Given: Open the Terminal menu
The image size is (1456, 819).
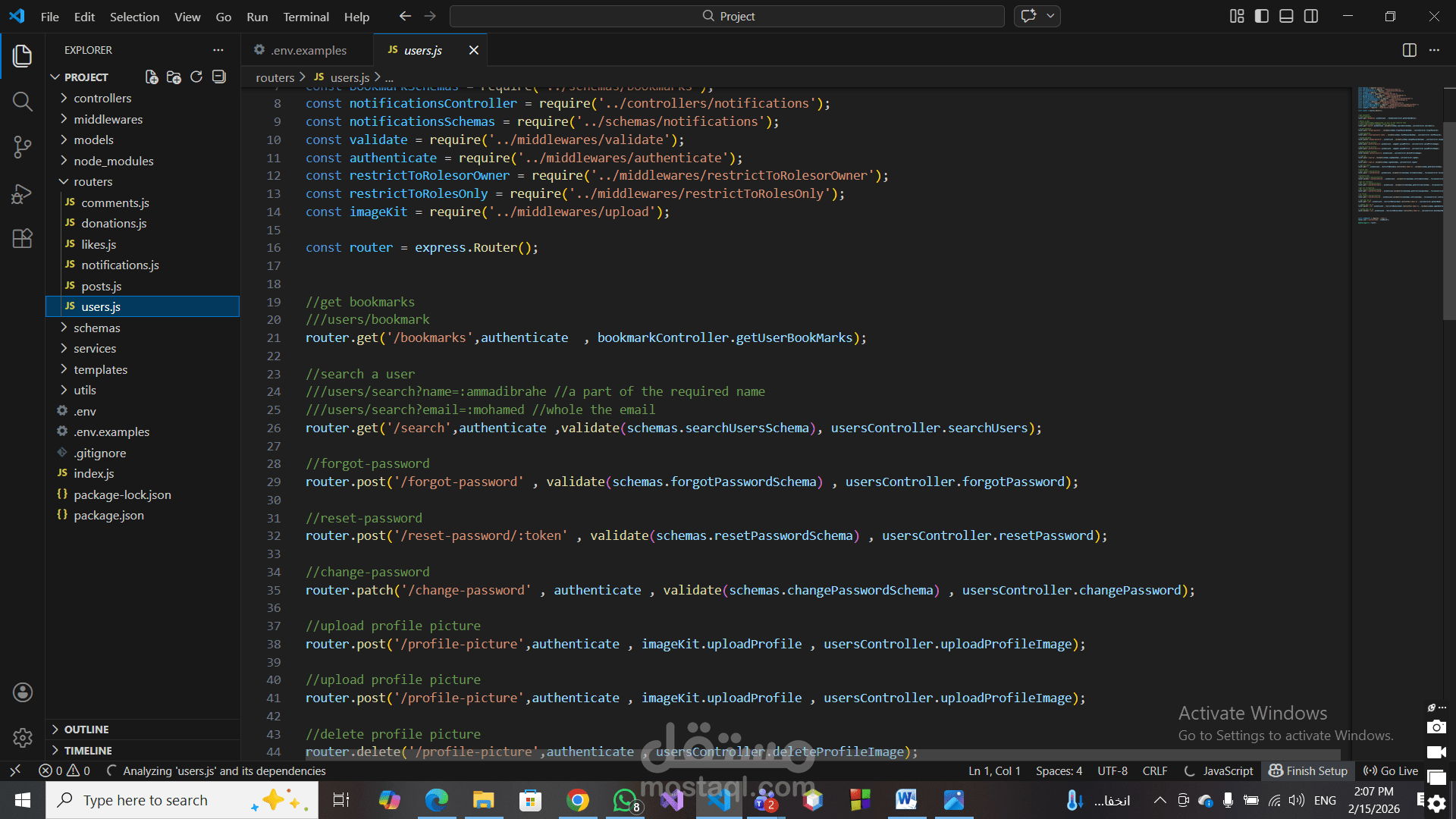Looking at the screenshot, I should (306, 17).
